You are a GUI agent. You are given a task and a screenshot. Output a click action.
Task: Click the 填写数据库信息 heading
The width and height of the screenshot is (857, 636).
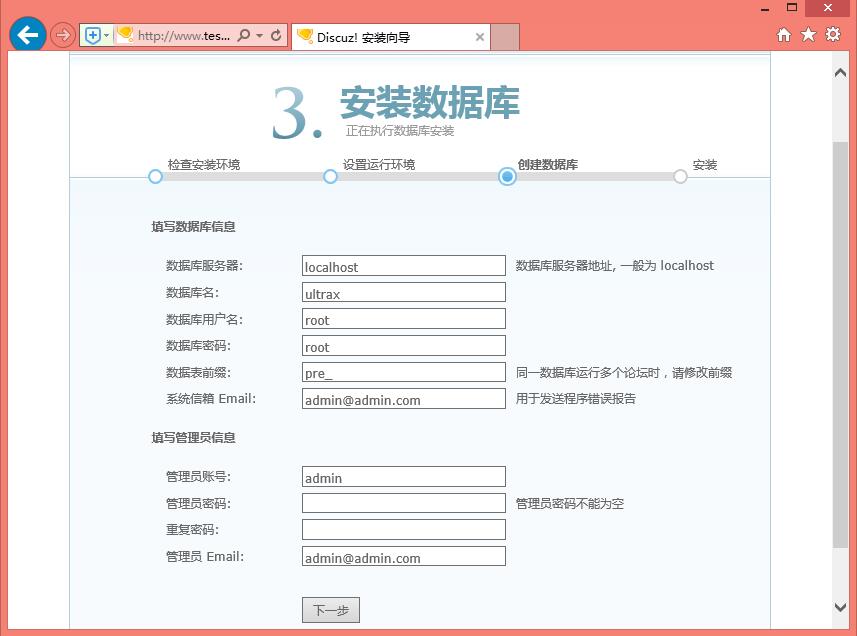[193, 227]
